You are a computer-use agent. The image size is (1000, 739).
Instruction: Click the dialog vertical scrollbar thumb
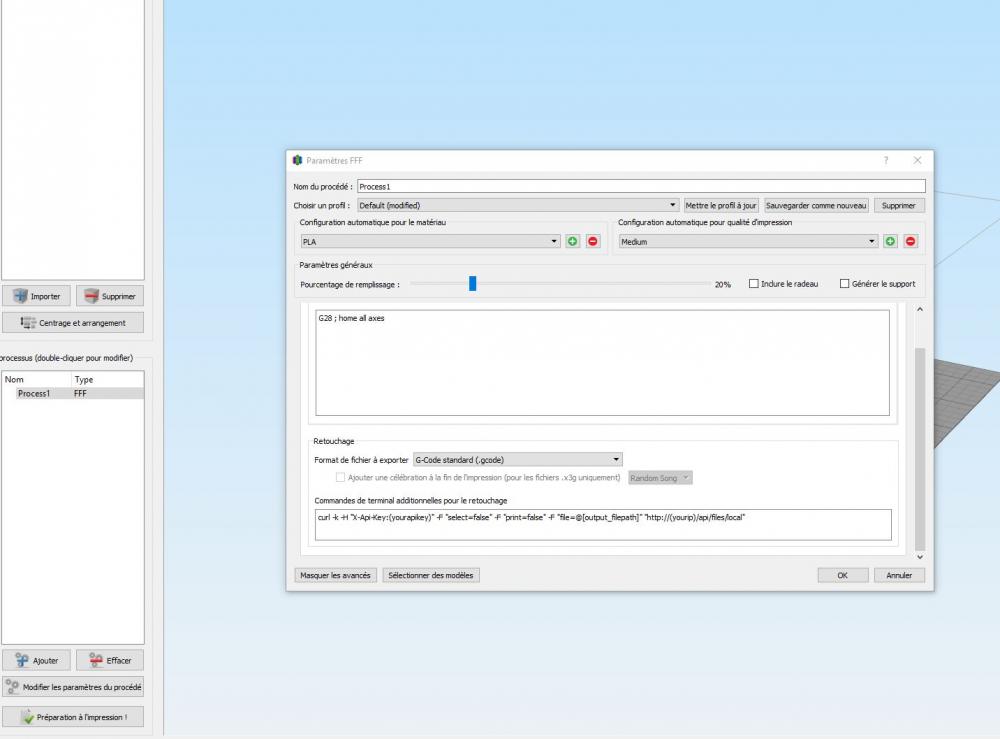[x=920, y=449]
